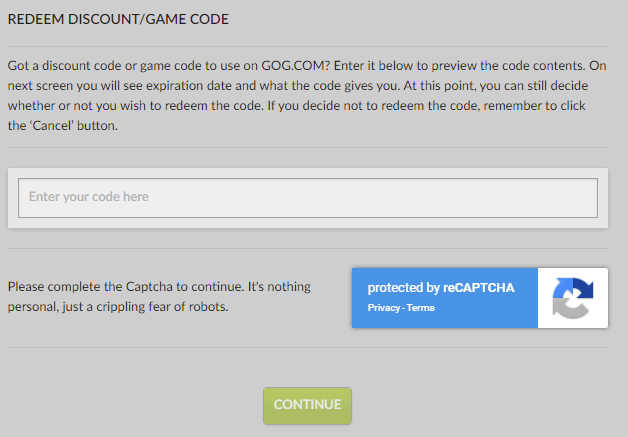This screenshot has width=628, height=437.
Task: Click the 'protected by reCAPTCHA' label
Action: [x=441, y=288]
